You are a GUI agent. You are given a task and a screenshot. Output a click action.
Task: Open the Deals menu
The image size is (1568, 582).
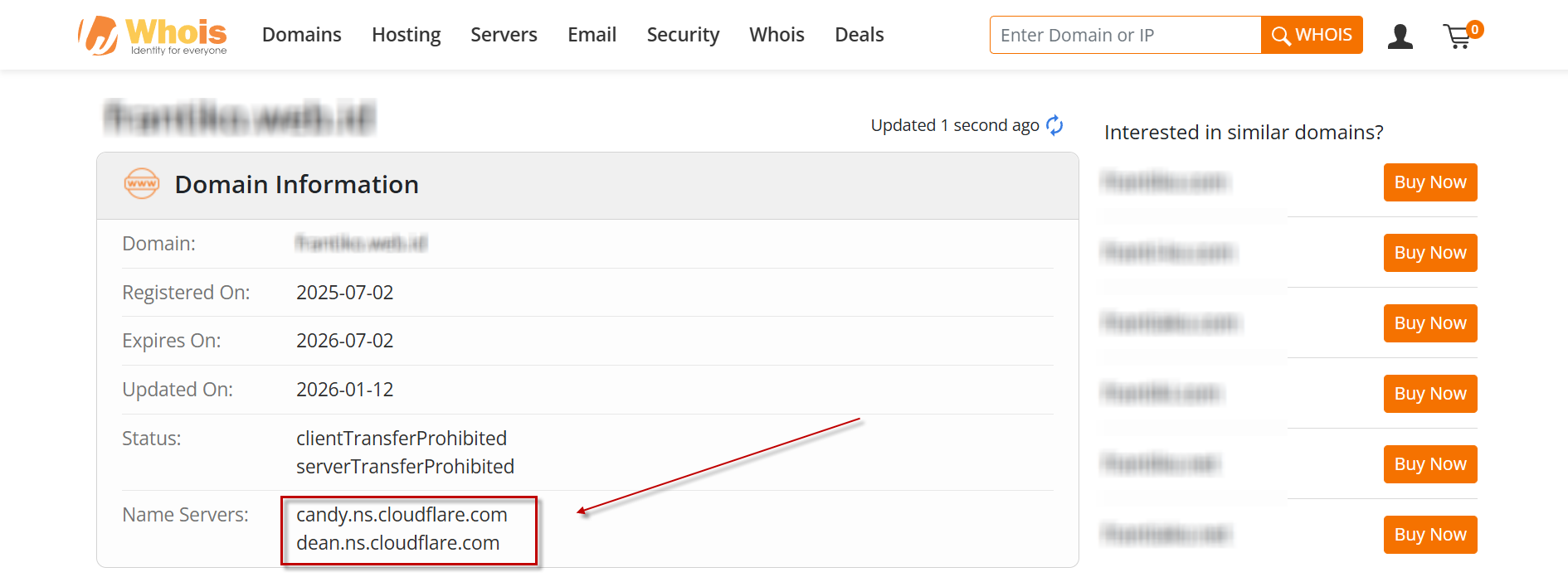coord(859,35)
